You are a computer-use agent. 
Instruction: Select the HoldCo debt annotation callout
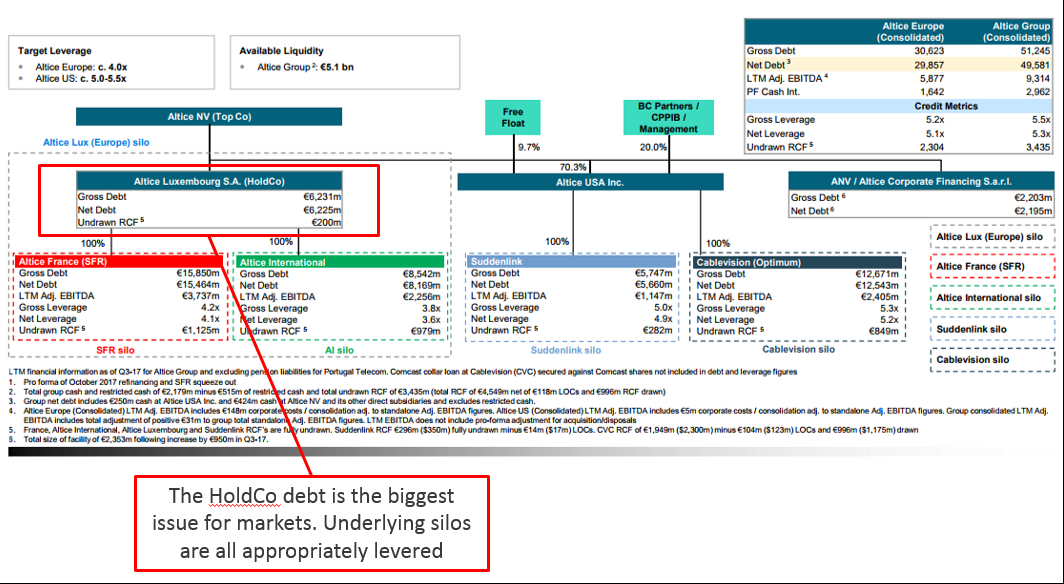(x=311, y=523)
